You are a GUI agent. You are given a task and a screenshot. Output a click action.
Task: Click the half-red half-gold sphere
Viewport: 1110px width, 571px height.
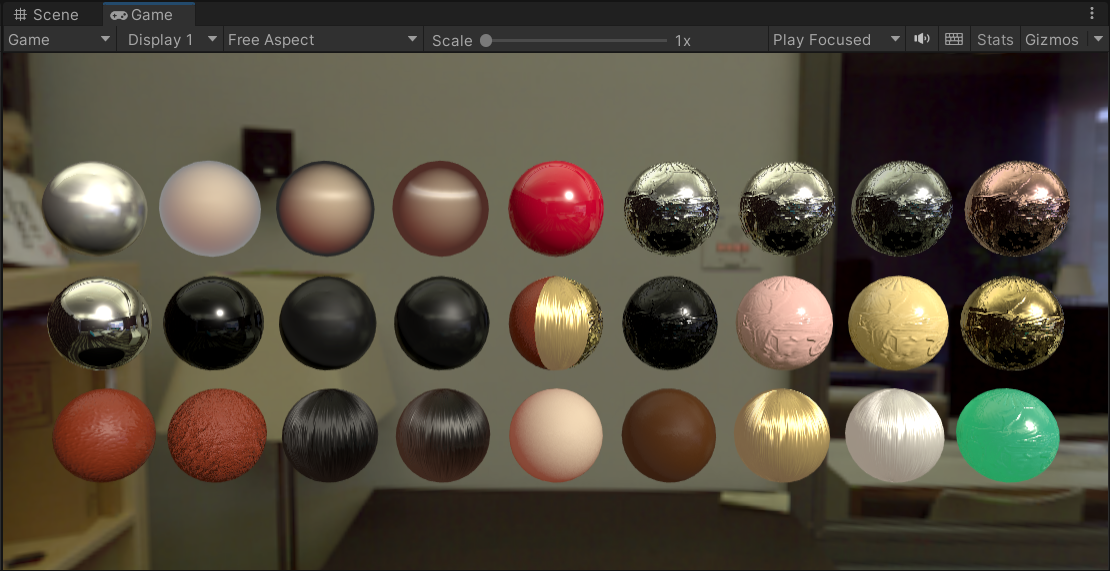point(556,323)
